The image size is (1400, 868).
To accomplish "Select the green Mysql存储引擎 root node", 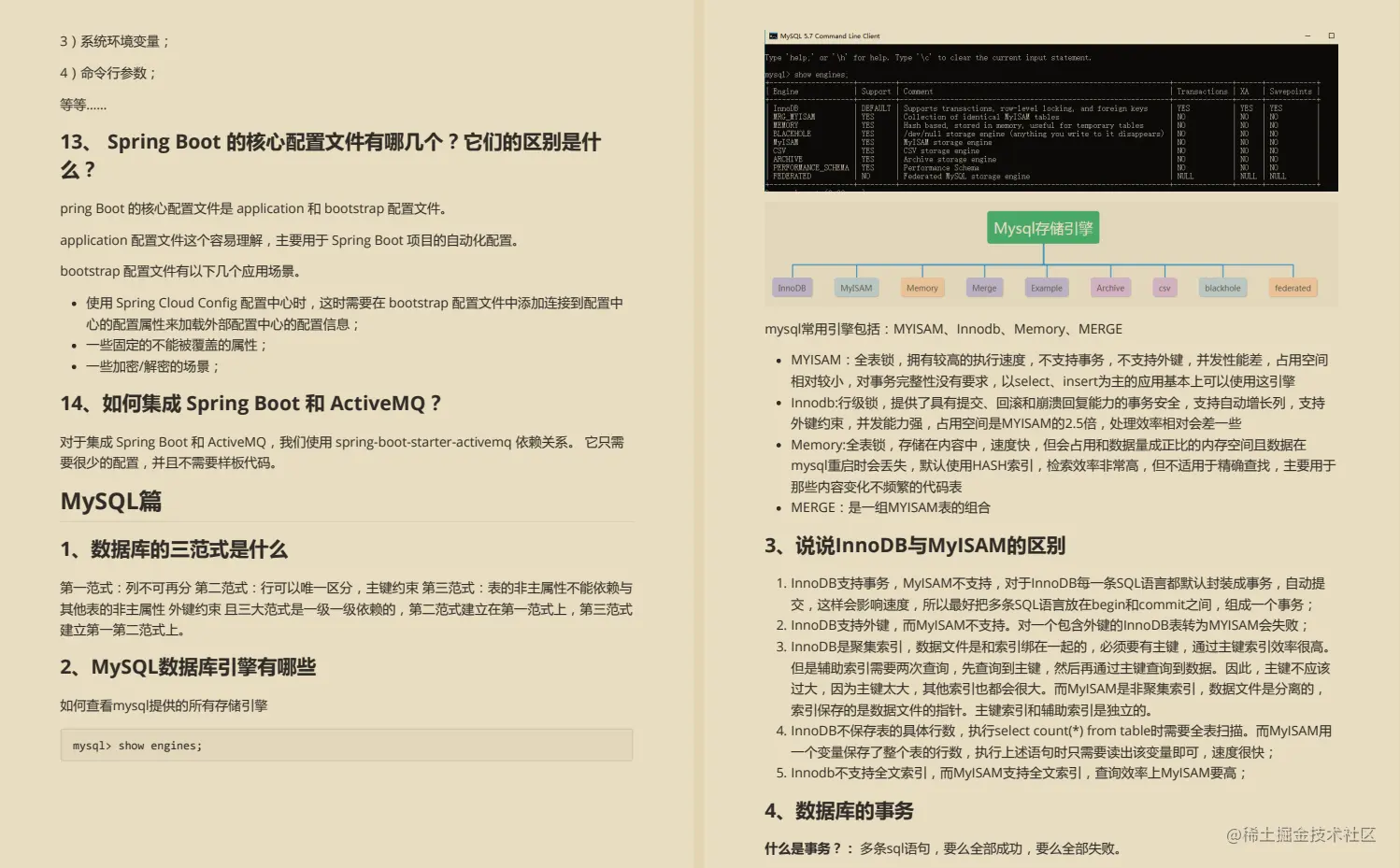I will 1042,227.
